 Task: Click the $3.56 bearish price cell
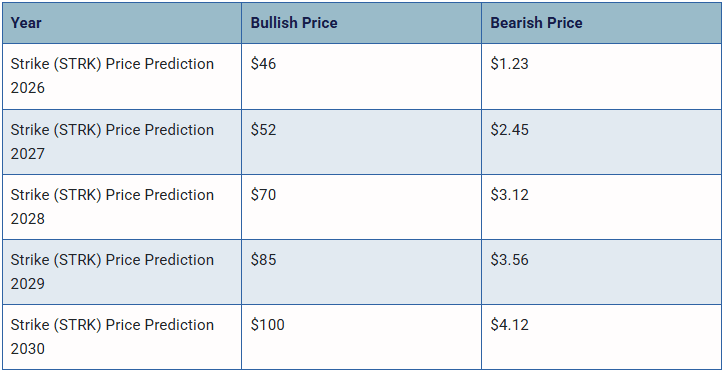coord(601,272)
